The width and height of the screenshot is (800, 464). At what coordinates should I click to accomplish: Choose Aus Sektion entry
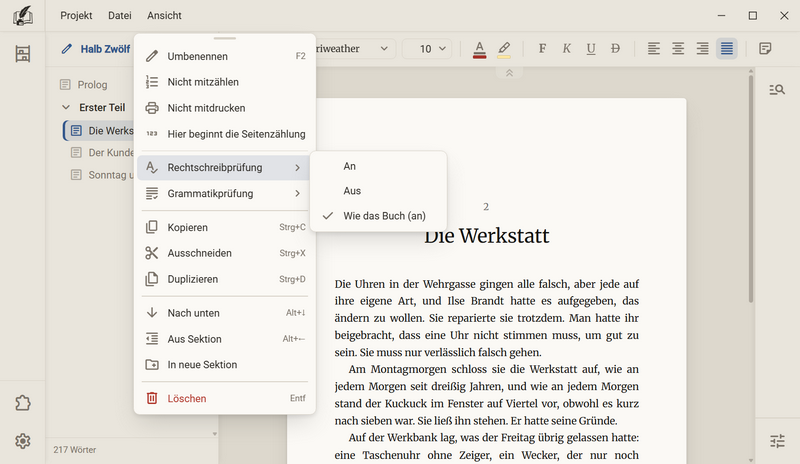tap(223, 339)
